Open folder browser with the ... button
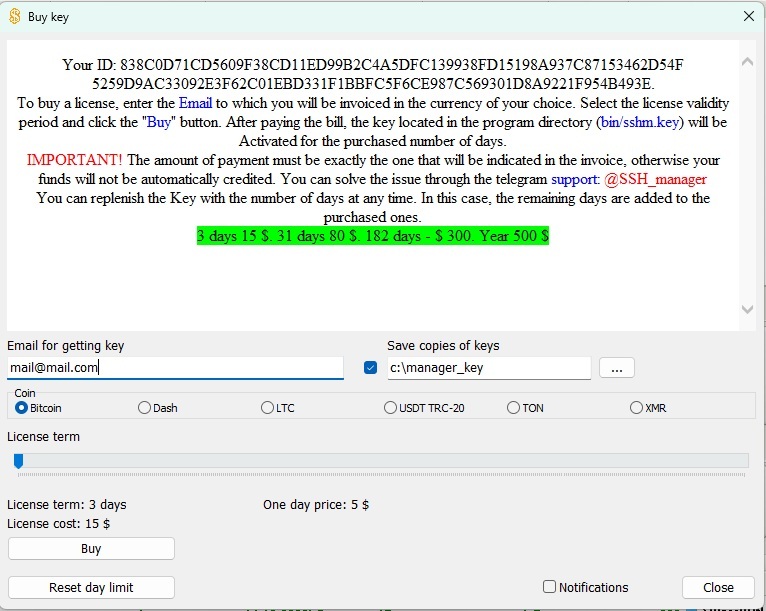This screenshot has width=766, height=611. [616, 368]
